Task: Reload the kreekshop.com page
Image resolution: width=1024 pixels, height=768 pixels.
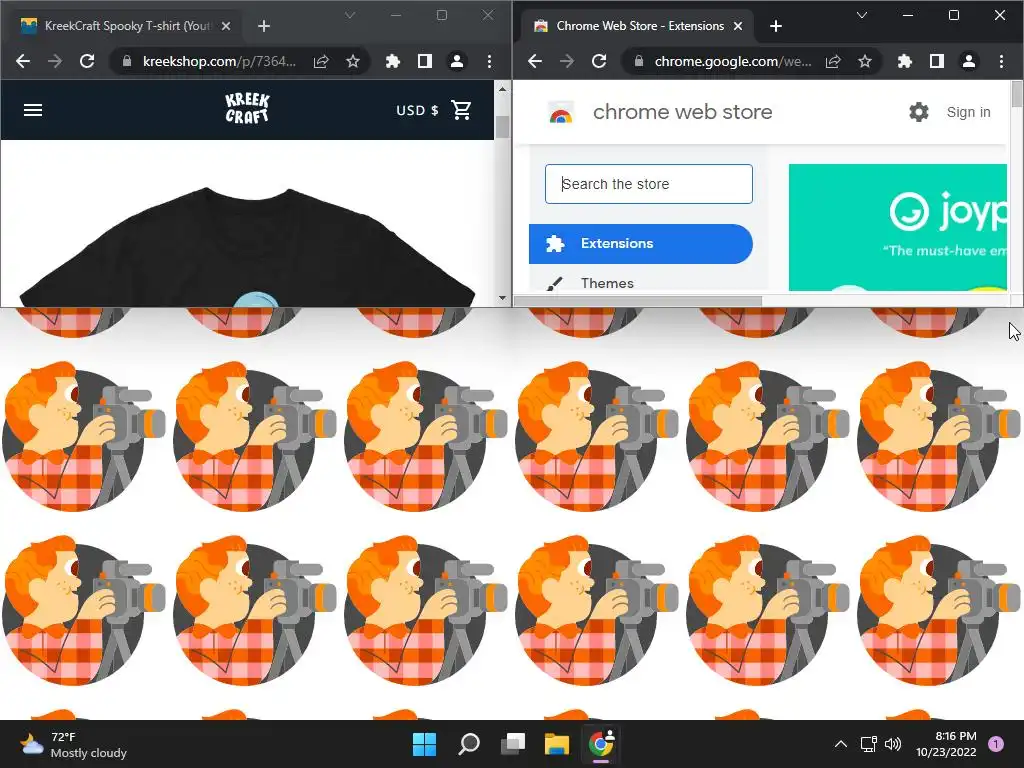Action: (x=87, y=61)
